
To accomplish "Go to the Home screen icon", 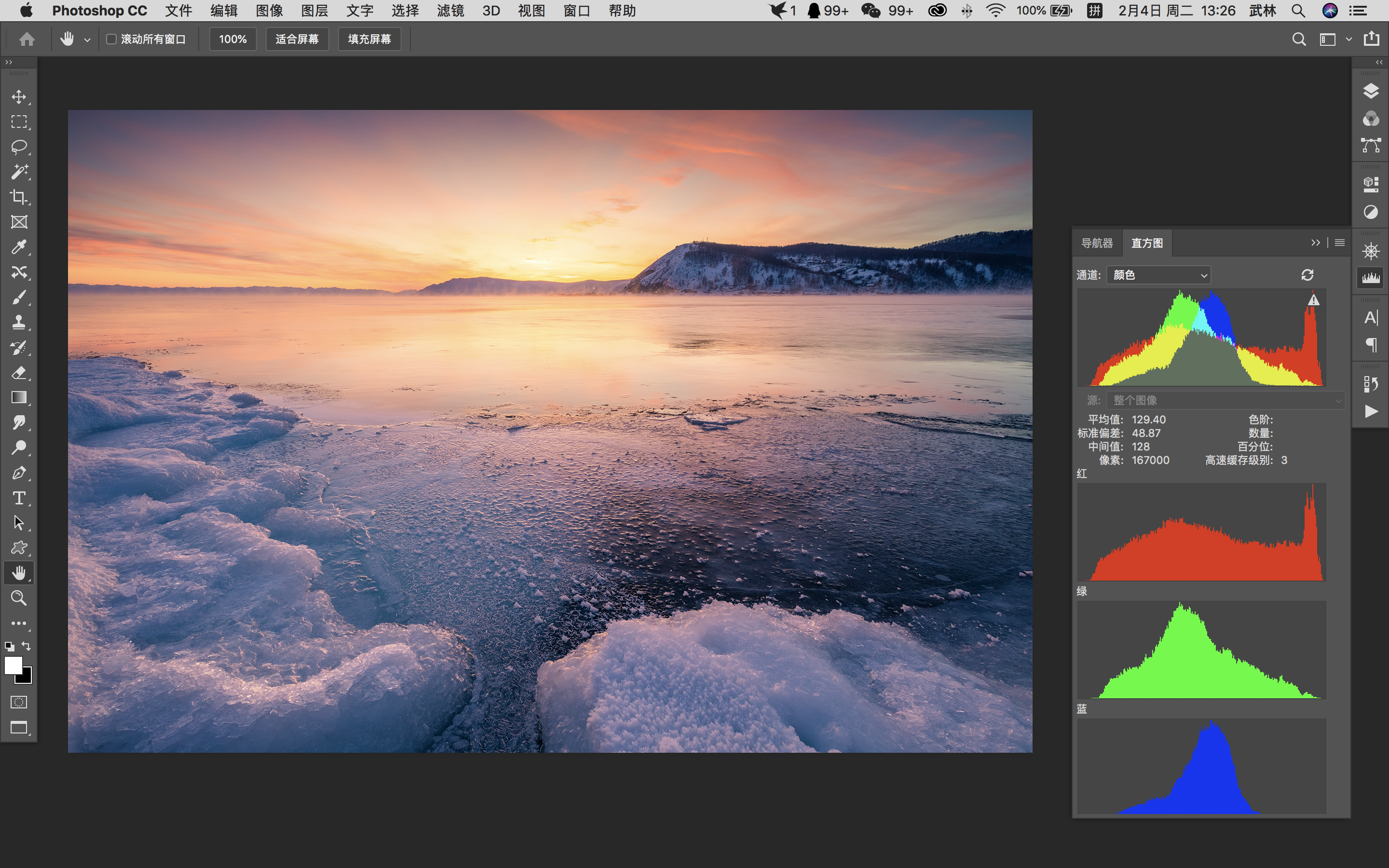I will pos(27,39).
